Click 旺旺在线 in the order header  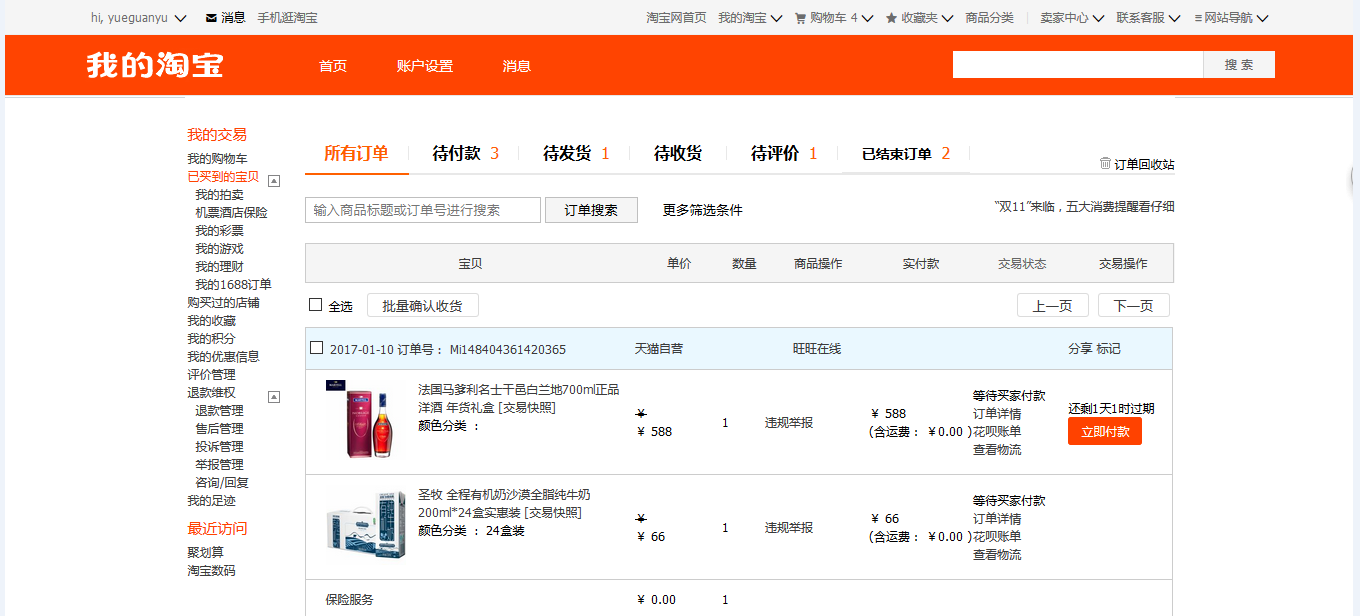(x=817, y=349)
